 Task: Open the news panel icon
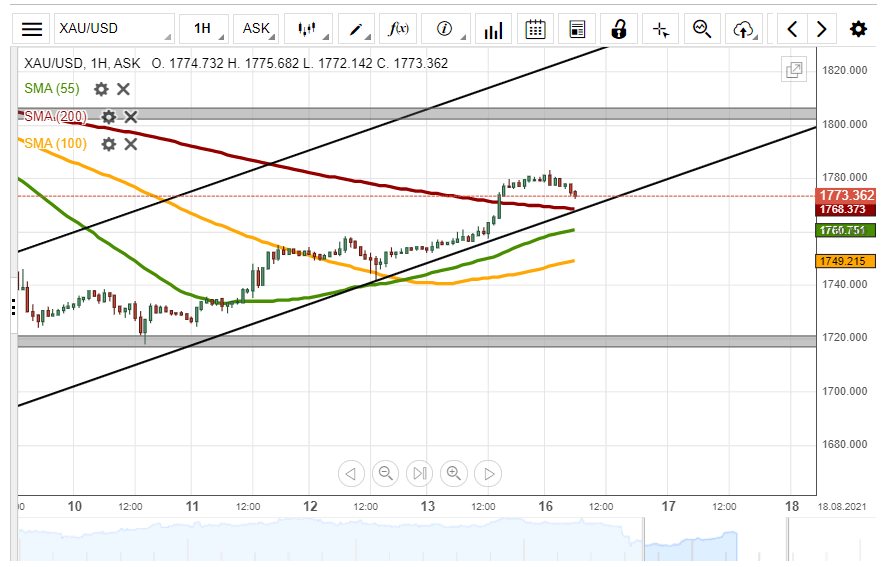577,29
